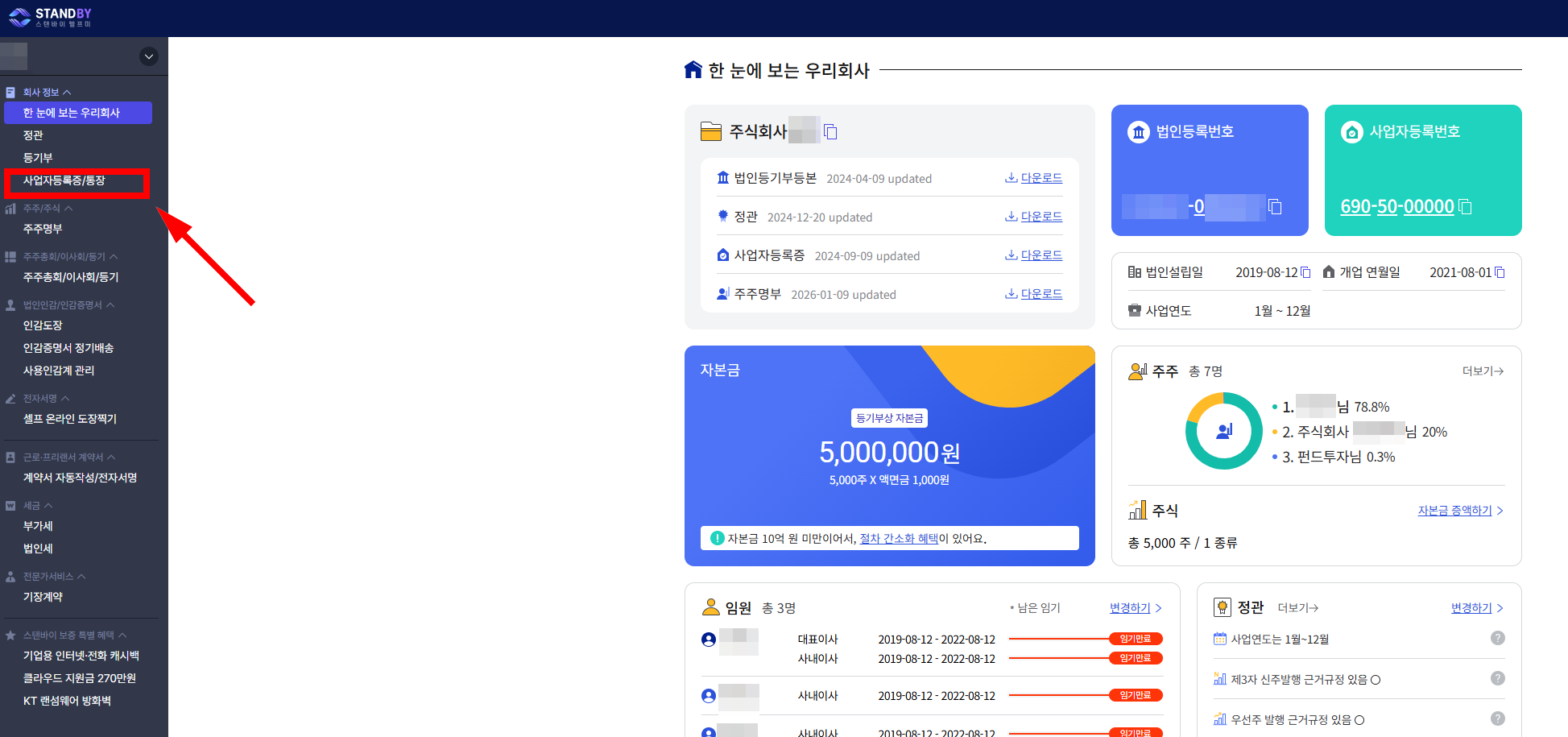The height and width of the screenshot is (737, 1568).
Task: Copy the 개업 연월일 date
Action: [x=1500, y=272]
